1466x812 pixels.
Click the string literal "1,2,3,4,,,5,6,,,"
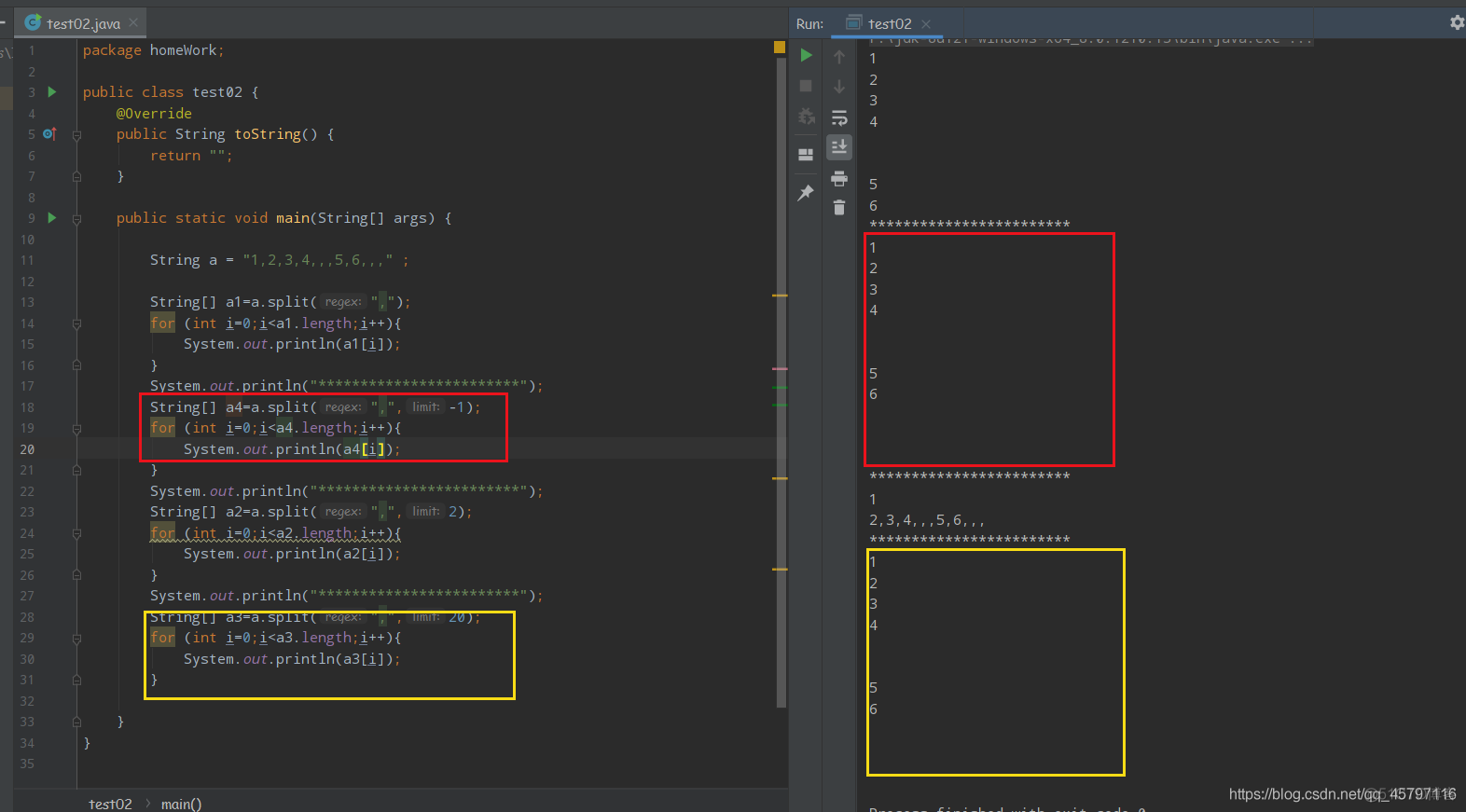[x=317, y=260]
